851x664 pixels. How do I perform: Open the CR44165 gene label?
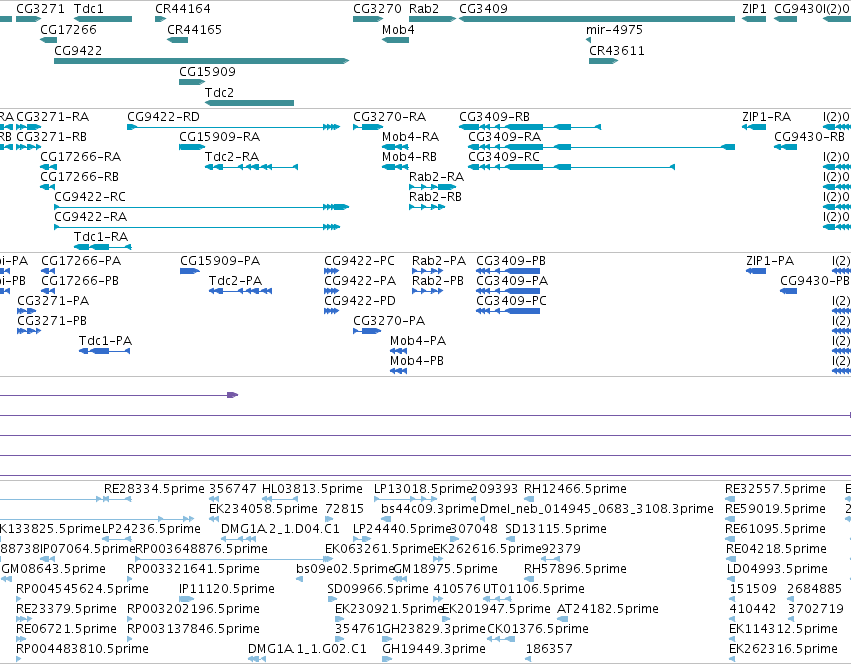[x=194, y=29]
